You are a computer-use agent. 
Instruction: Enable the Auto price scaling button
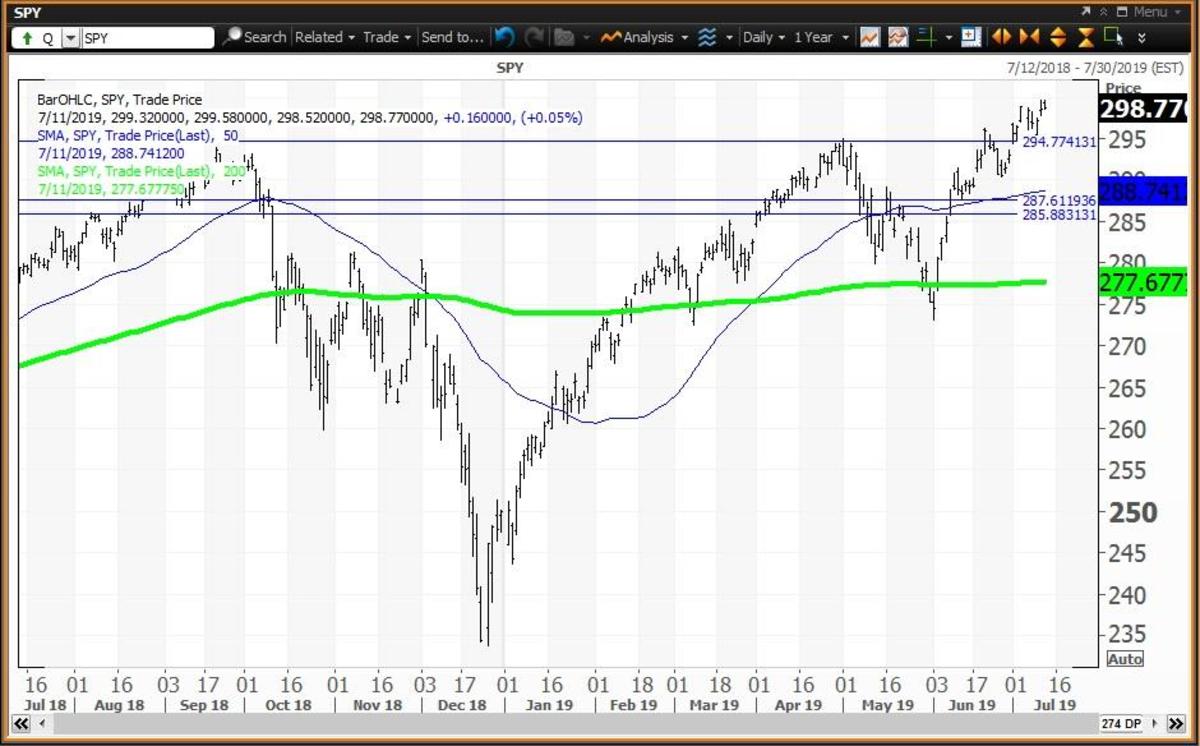[x=1125, y=658]
